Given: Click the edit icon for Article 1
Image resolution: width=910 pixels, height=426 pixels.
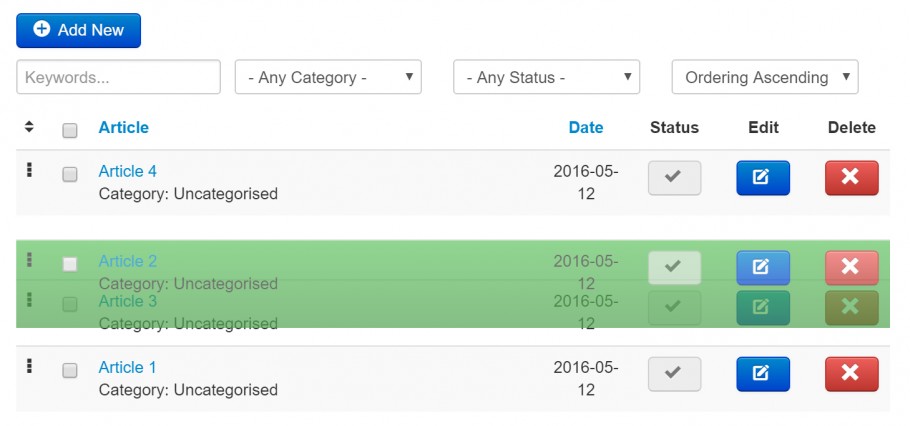Looking at the screenshot, I should (763, 374).
